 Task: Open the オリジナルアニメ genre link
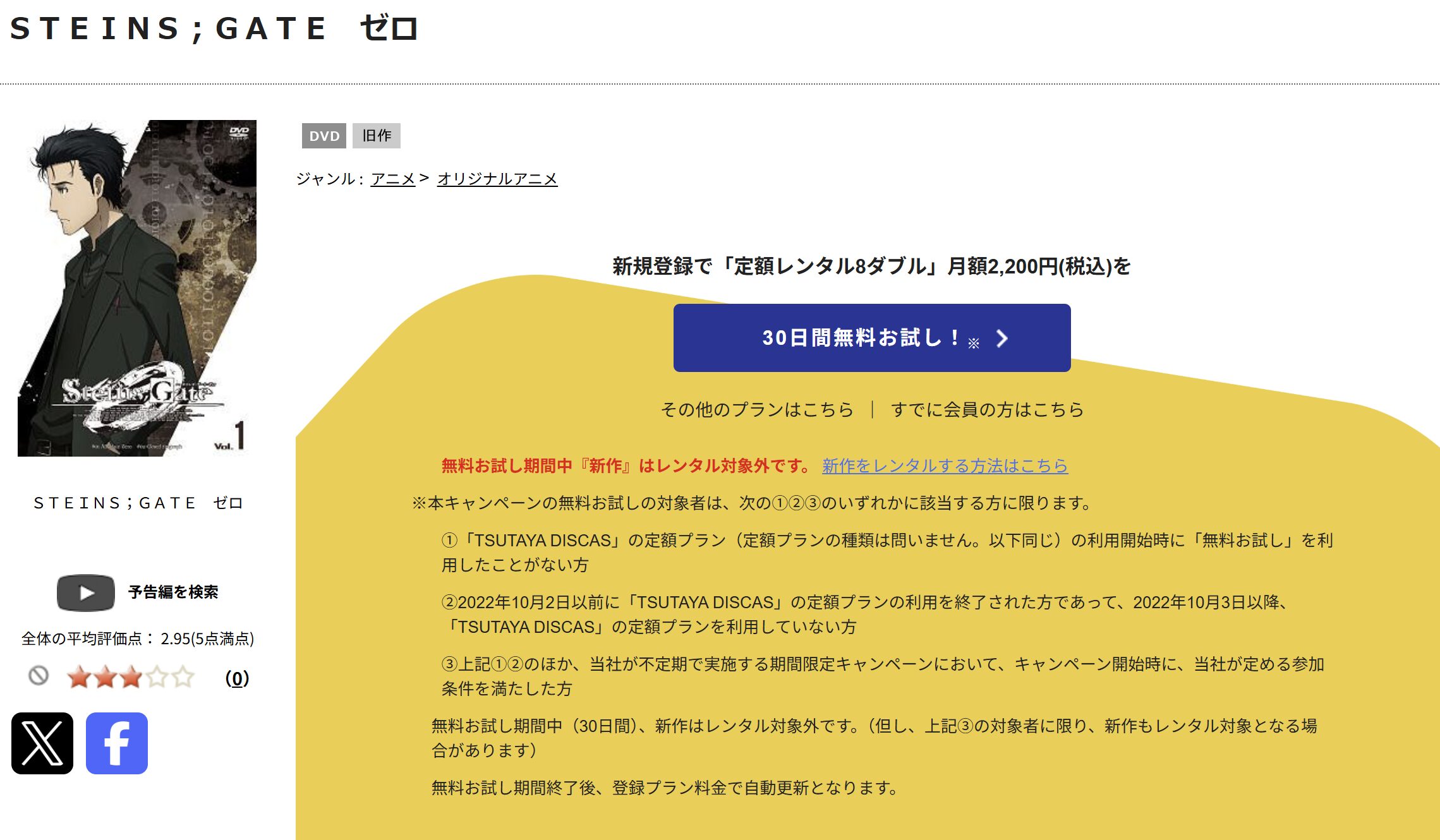pos(497,179)
